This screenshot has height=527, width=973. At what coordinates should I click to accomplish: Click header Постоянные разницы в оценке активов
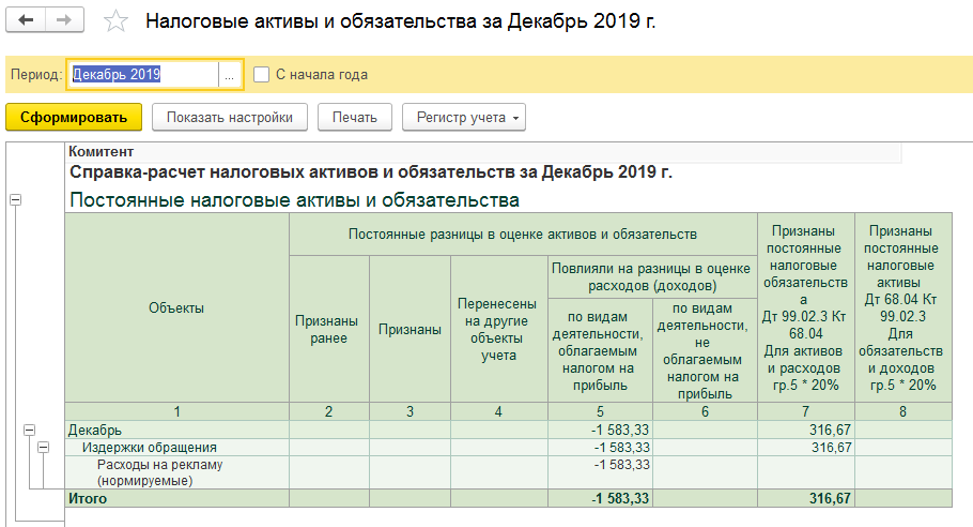[x=523, y=235]
